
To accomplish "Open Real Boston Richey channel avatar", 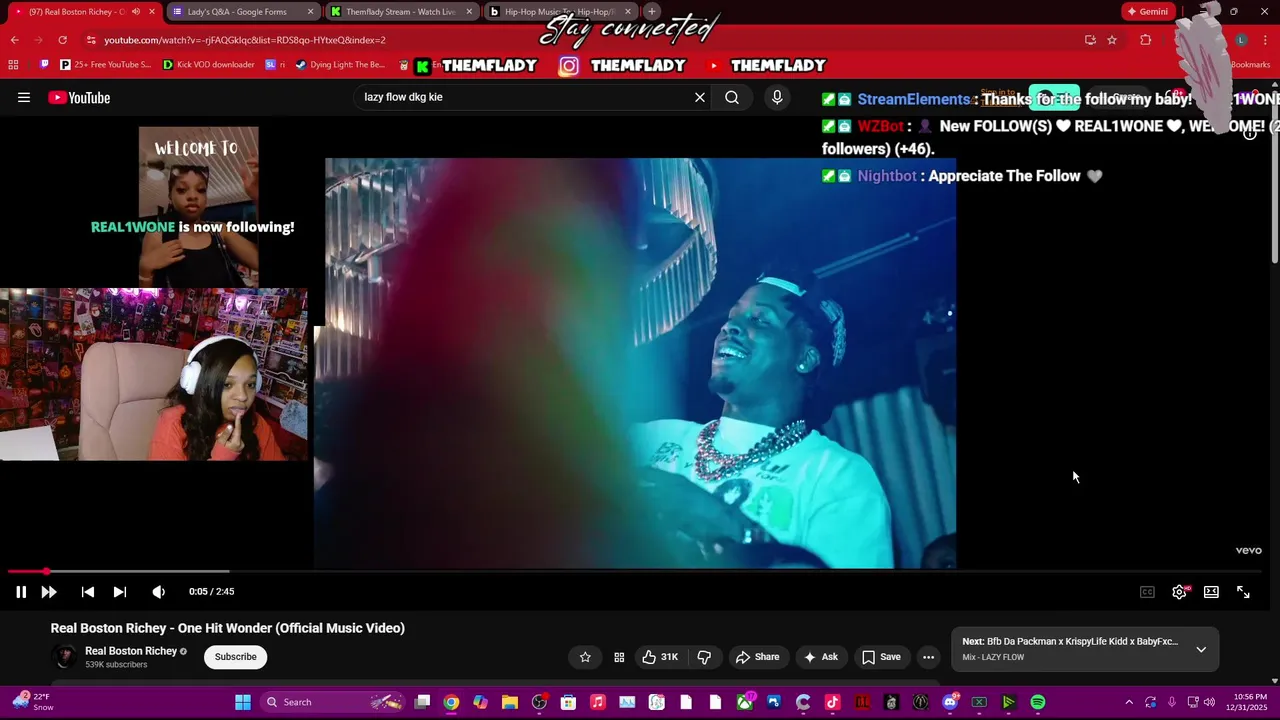I will click(x=65, y=657).
